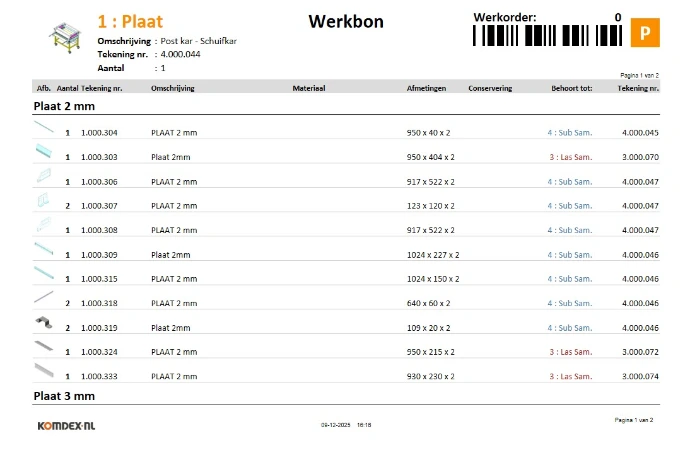Click the Afmetingen column header

(426, 88)
